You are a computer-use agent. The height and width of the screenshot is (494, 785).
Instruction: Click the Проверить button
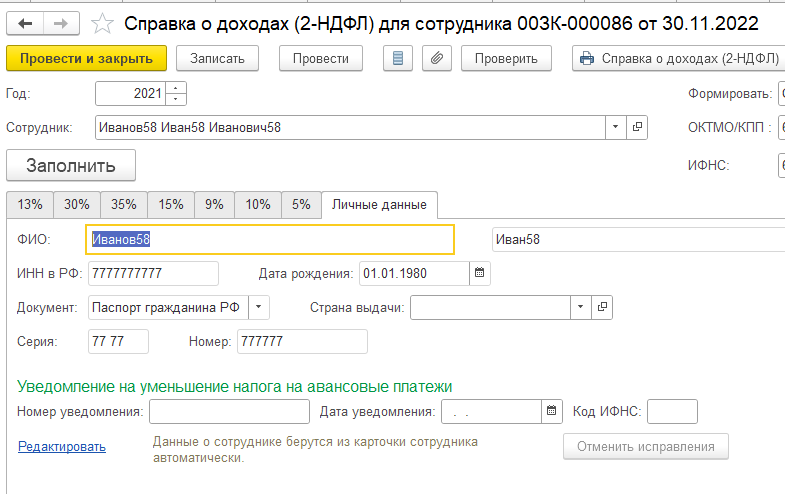click(x=506, y=59)
